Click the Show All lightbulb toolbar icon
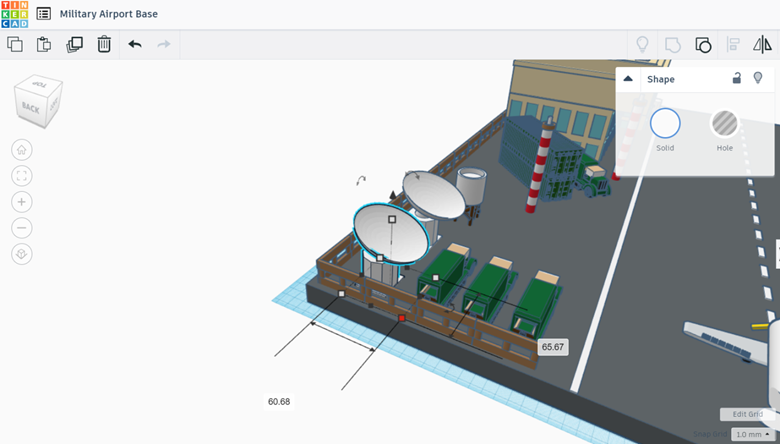780x444 pixels. click(x=642, y=44)
